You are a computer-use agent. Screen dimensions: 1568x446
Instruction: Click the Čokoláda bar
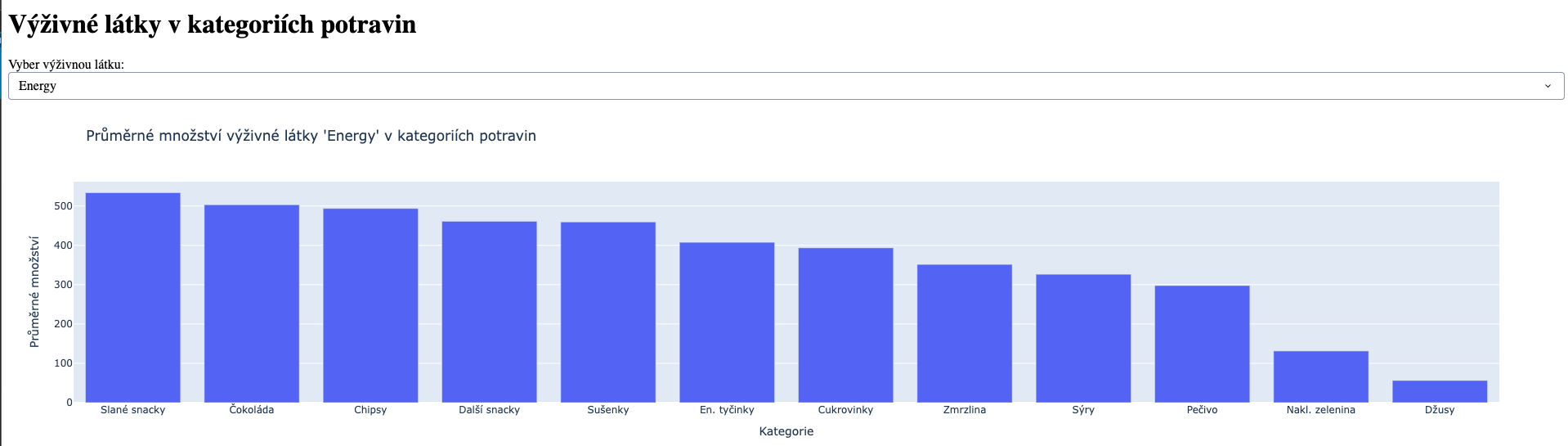pos(252,304)
